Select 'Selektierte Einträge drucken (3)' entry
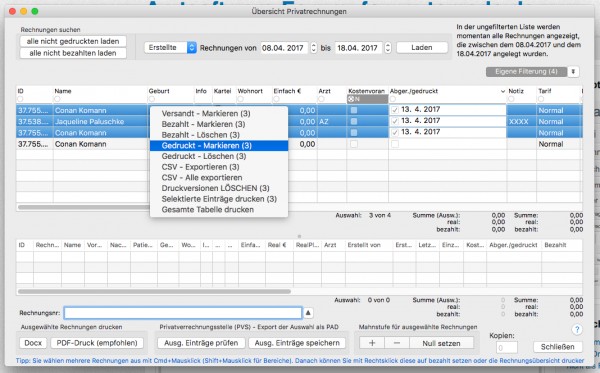Viewport: 600px width, 373px height. point(219,199)
